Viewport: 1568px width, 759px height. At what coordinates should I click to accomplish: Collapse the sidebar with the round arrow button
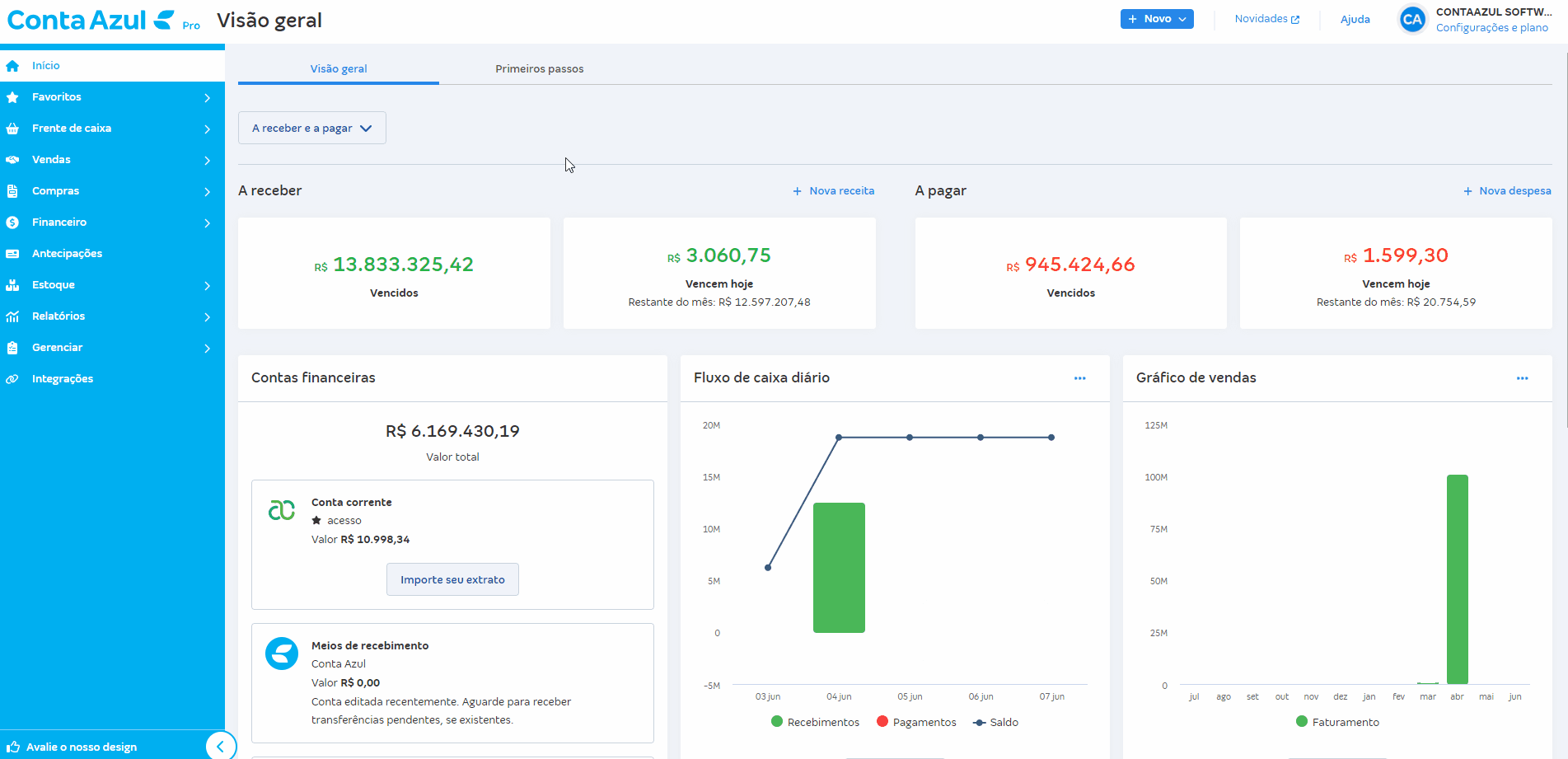pyautogui.click(x=220, y=747)
